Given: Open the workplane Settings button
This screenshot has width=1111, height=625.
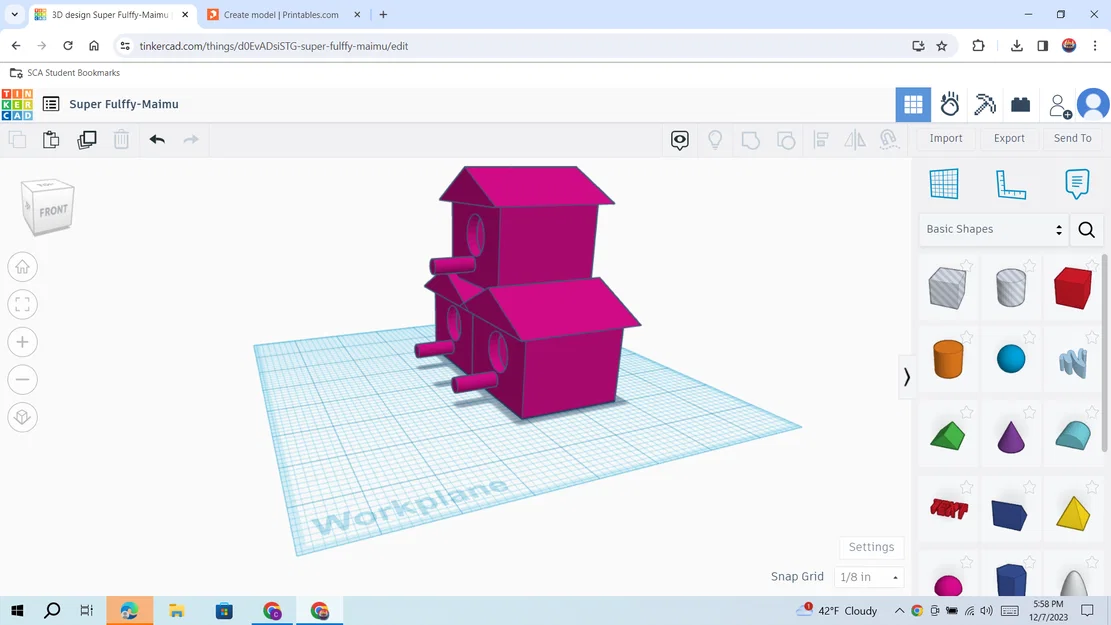Looking at the screenshot, I should 872,547.
